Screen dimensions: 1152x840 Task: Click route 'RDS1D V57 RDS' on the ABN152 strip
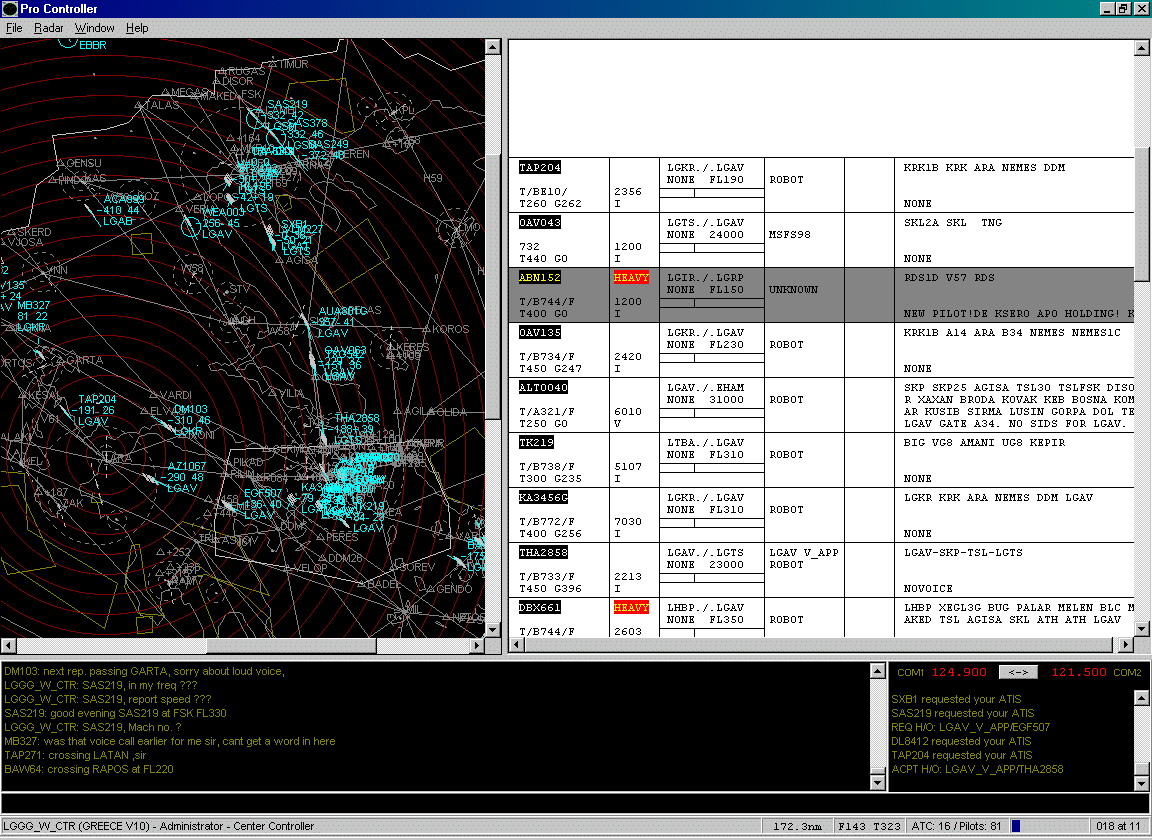click(949, 278)
